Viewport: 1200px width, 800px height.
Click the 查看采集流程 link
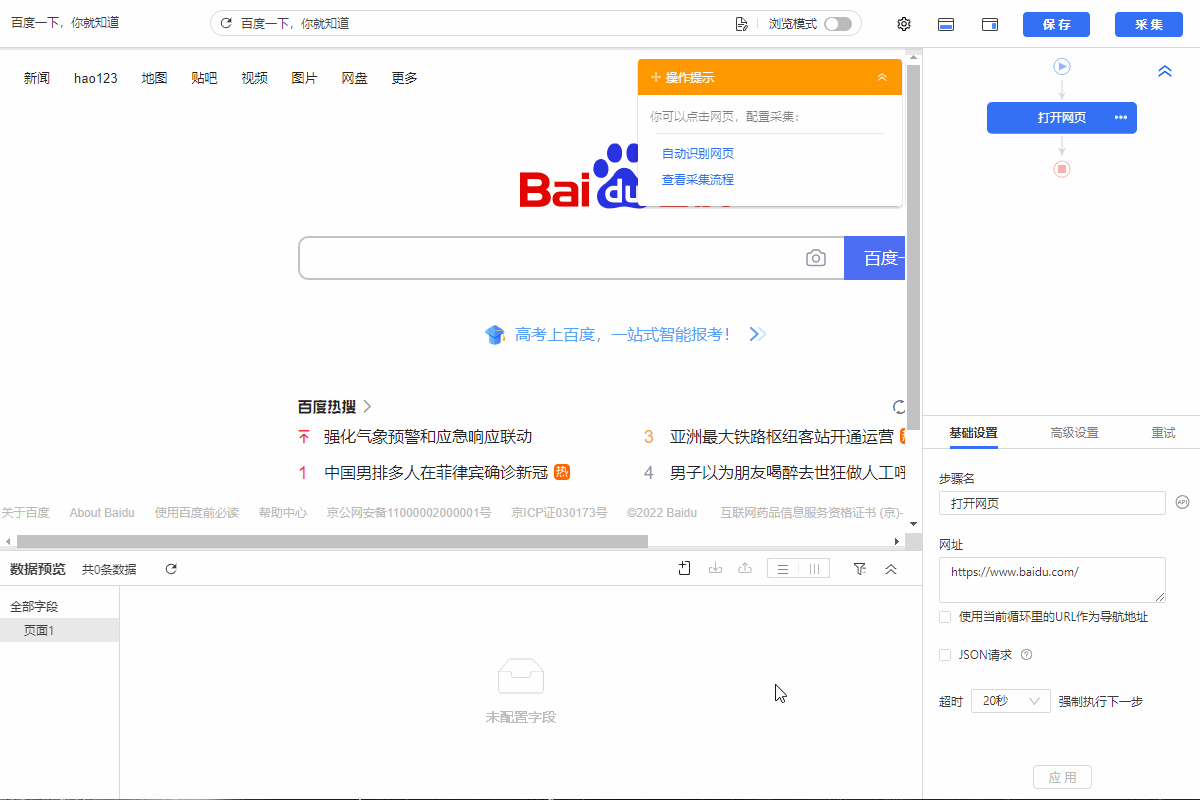point(698,180)
